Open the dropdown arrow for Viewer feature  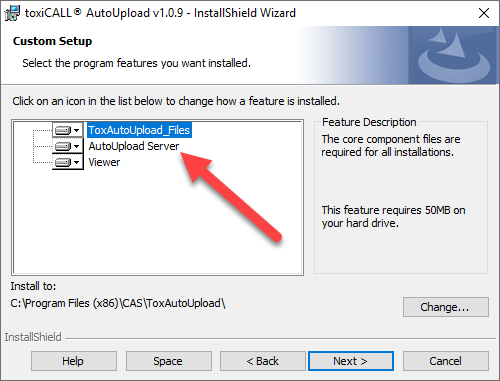point(77,162)
